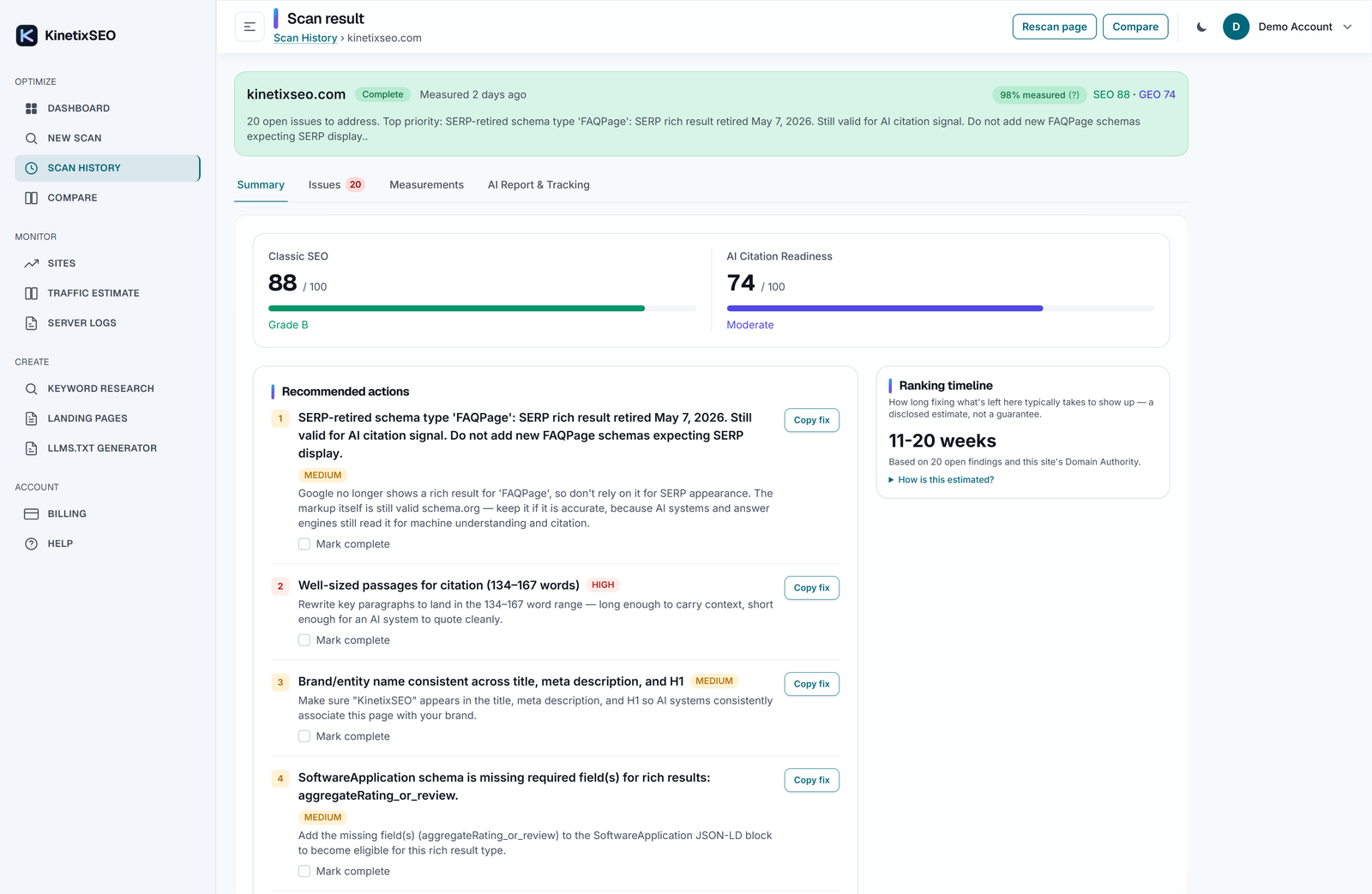
Task: Click the '98% measured (?)' badge
Action: click(1039, 95)
